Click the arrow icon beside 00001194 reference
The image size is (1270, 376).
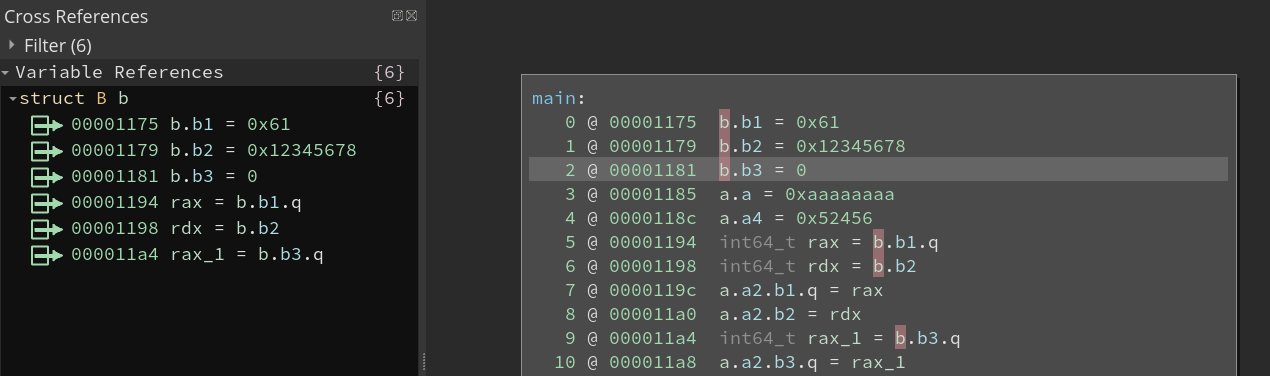[x=47, y=203]
